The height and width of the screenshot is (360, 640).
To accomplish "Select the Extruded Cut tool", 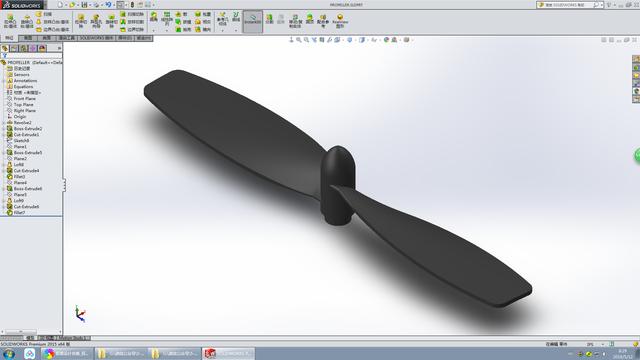I will click(x=81, y=21).
